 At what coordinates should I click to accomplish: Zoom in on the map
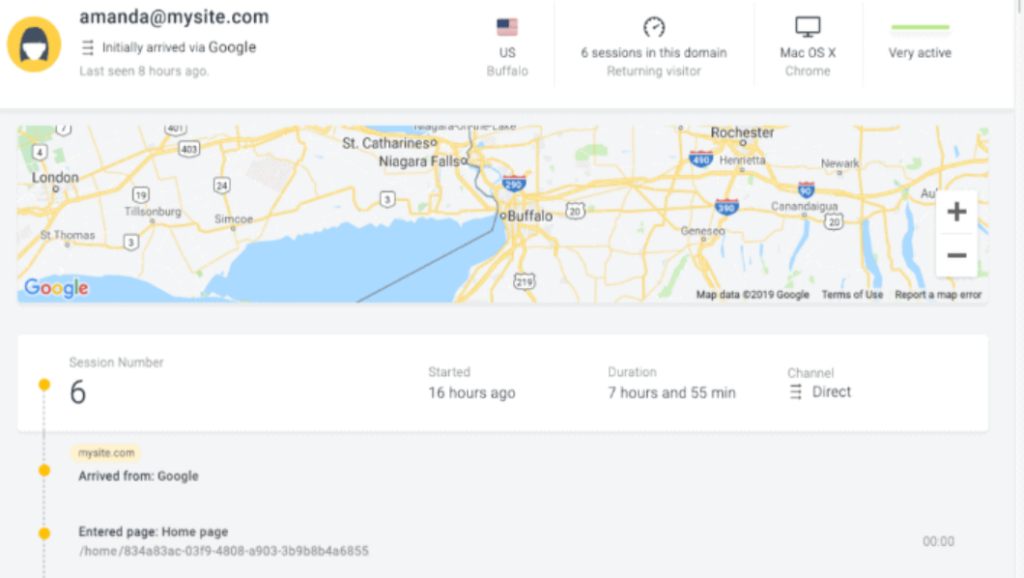[x=956, y=212]
